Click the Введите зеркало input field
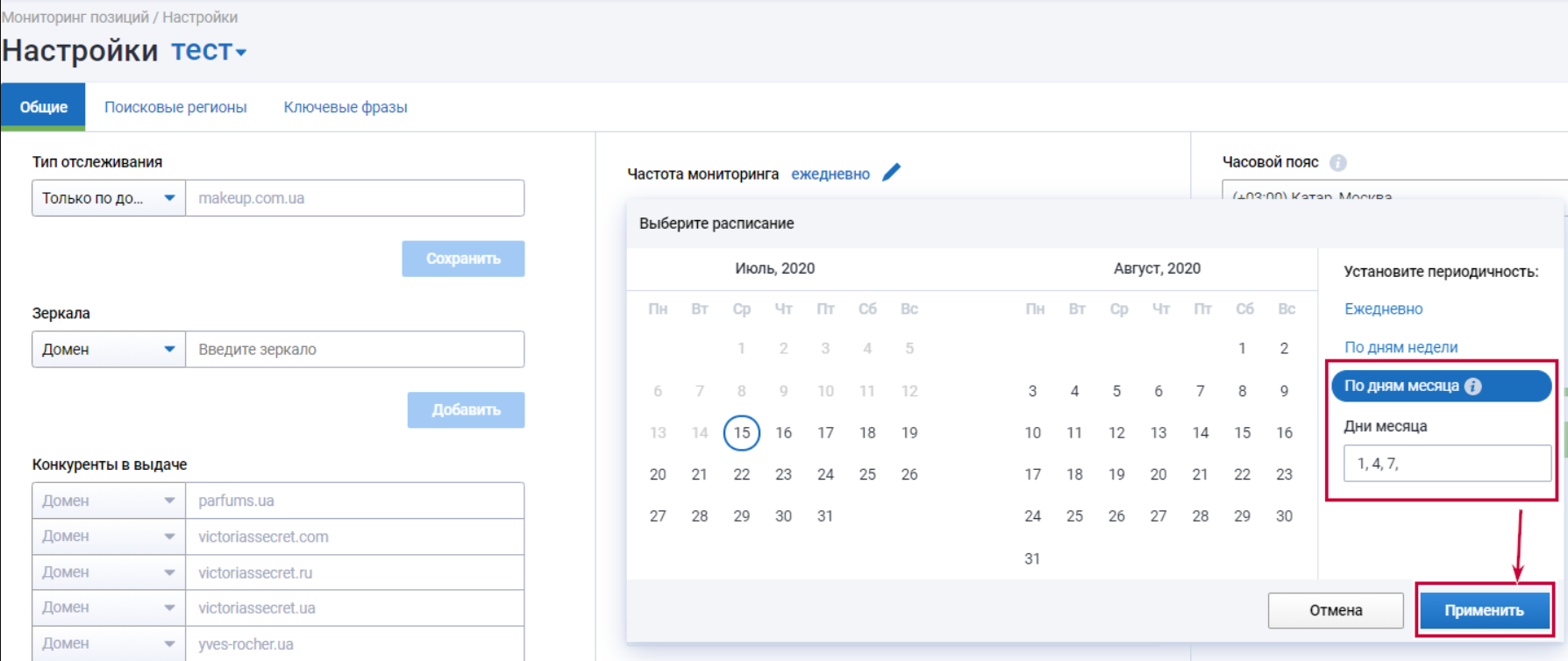Viewport: 1568px width, 661px height. pos(354,349)
